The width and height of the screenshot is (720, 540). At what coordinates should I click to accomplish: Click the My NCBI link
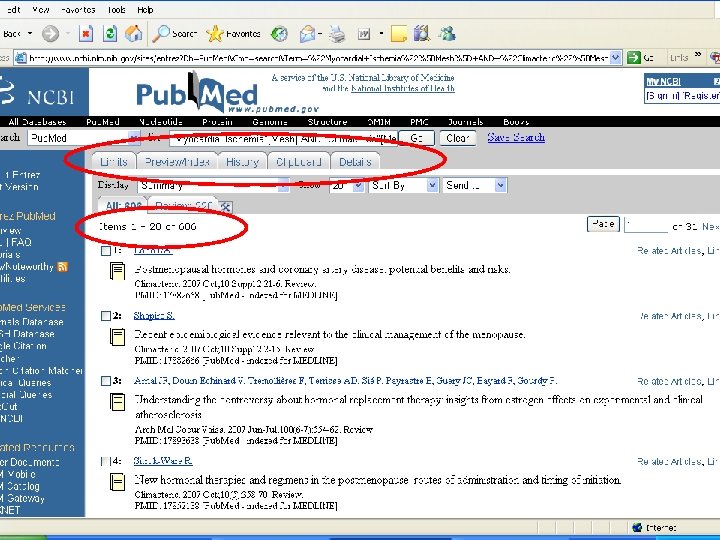pos(664,82)
